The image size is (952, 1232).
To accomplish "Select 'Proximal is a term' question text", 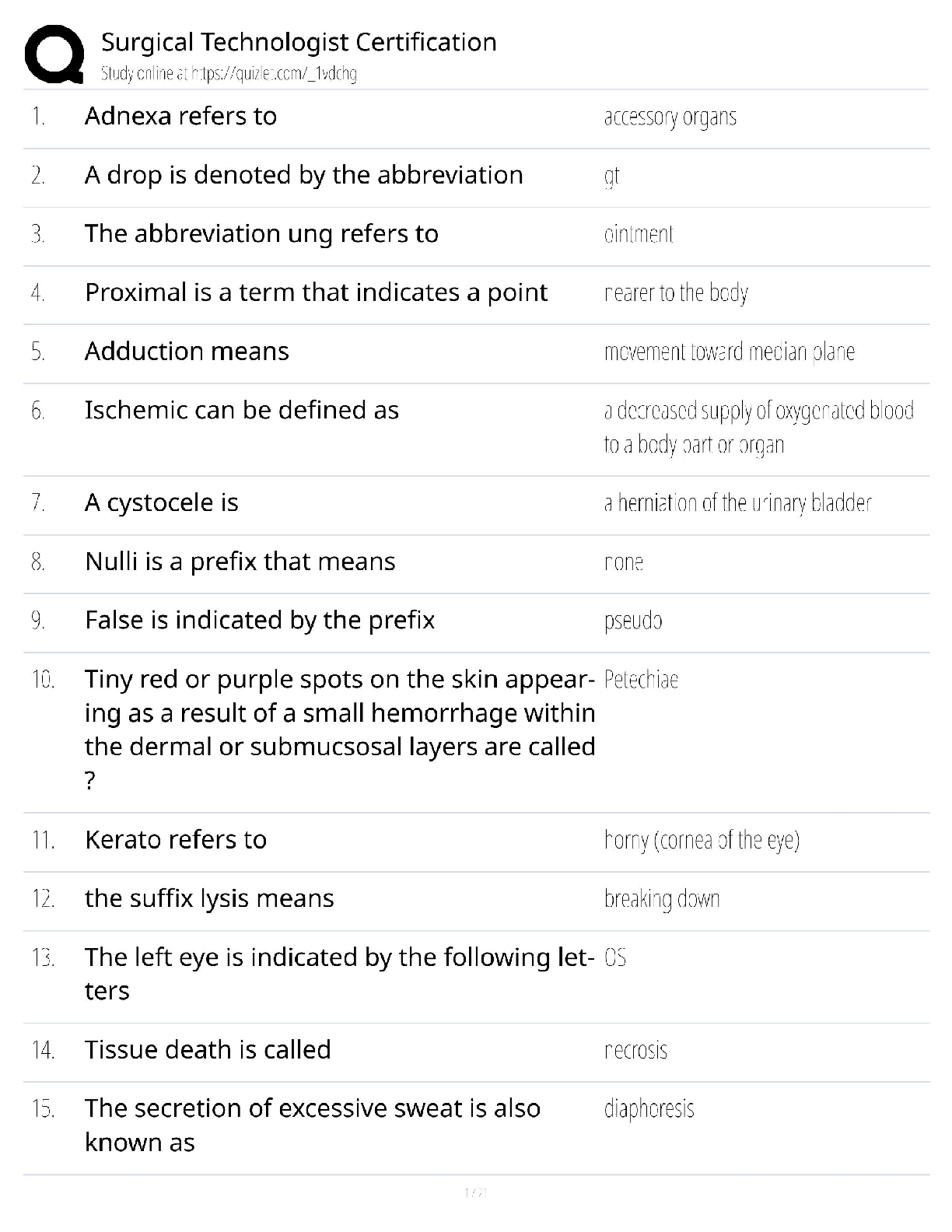I will tap(316, 292).
